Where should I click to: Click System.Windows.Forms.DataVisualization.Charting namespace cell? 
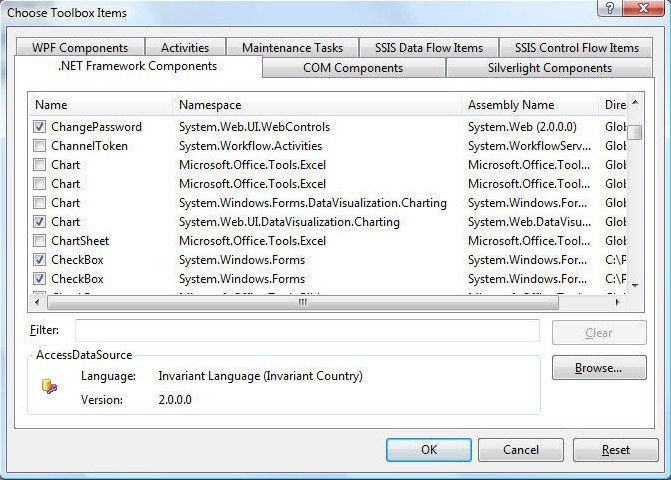point(313,203)
